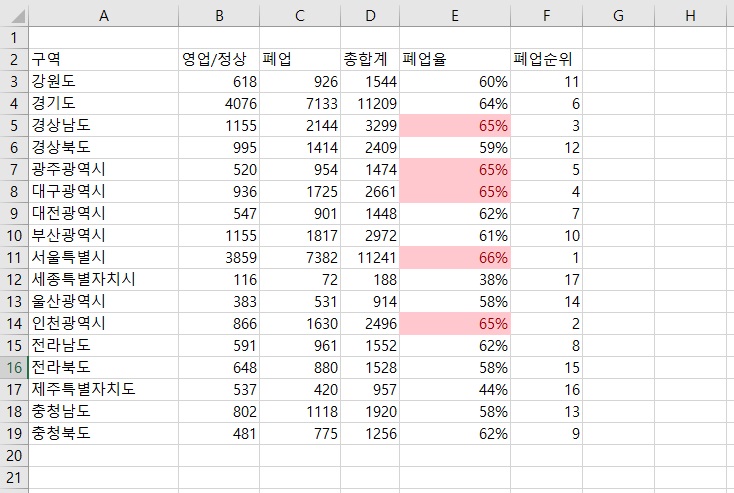This screenshot has width=734, height=493.
Task: Click highlighted 65% cell for 대구광역시
Action: click(455, 191)
